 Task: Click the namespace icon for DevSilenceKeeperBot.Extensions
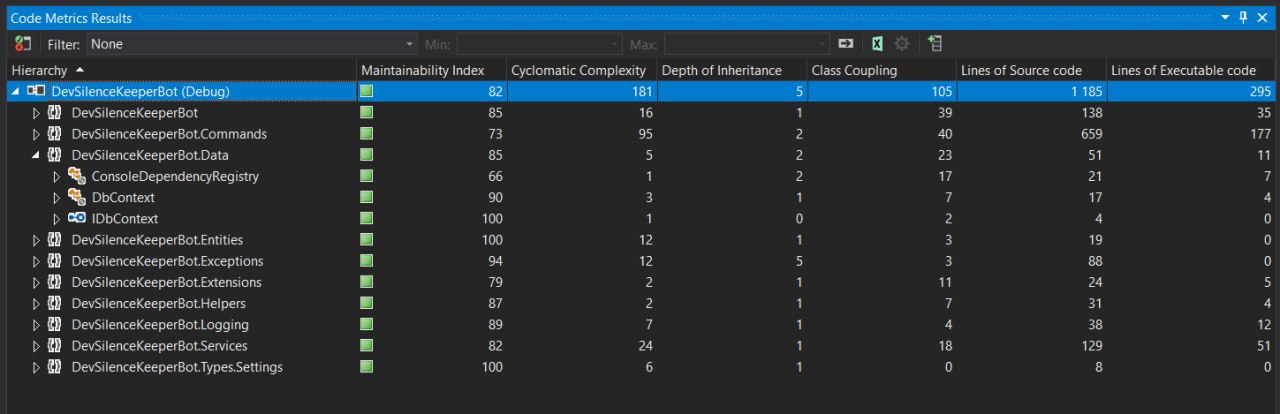coord(55,282)
